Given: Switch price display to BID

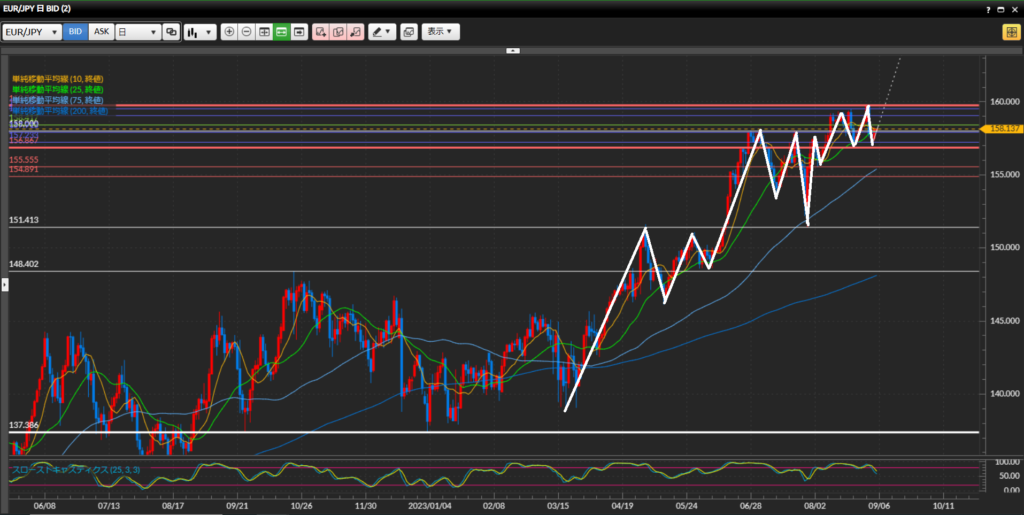Looking at the screenshot, I should tap(75, 32).
